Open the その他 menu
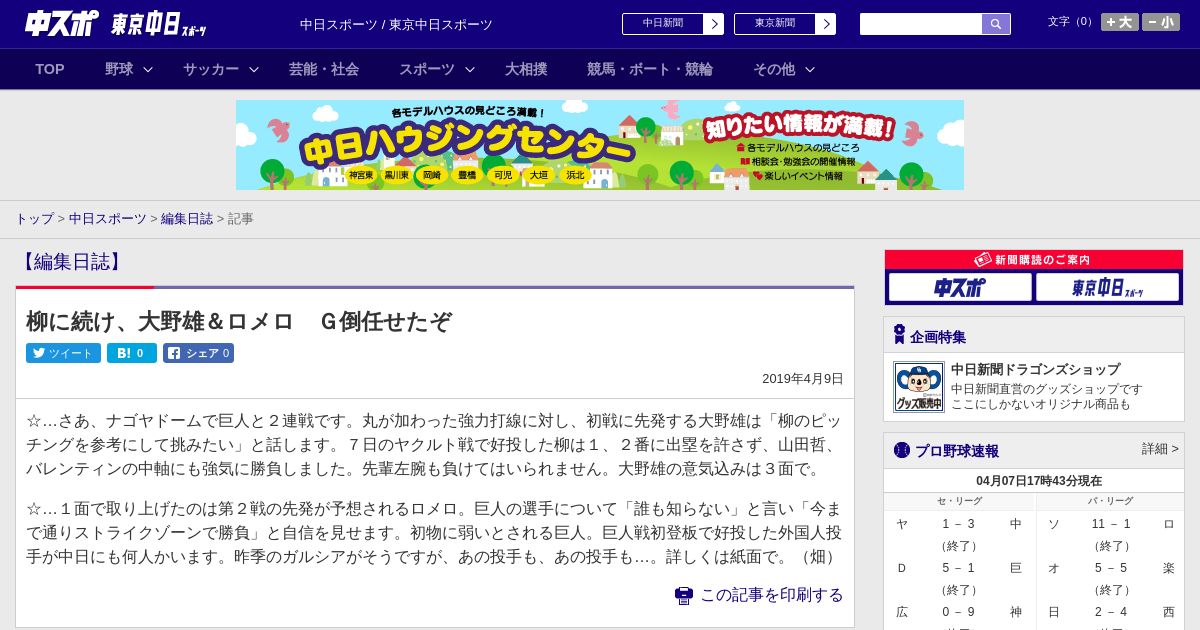The width and height of the screenshot is (1200, 630). point(774,69)
